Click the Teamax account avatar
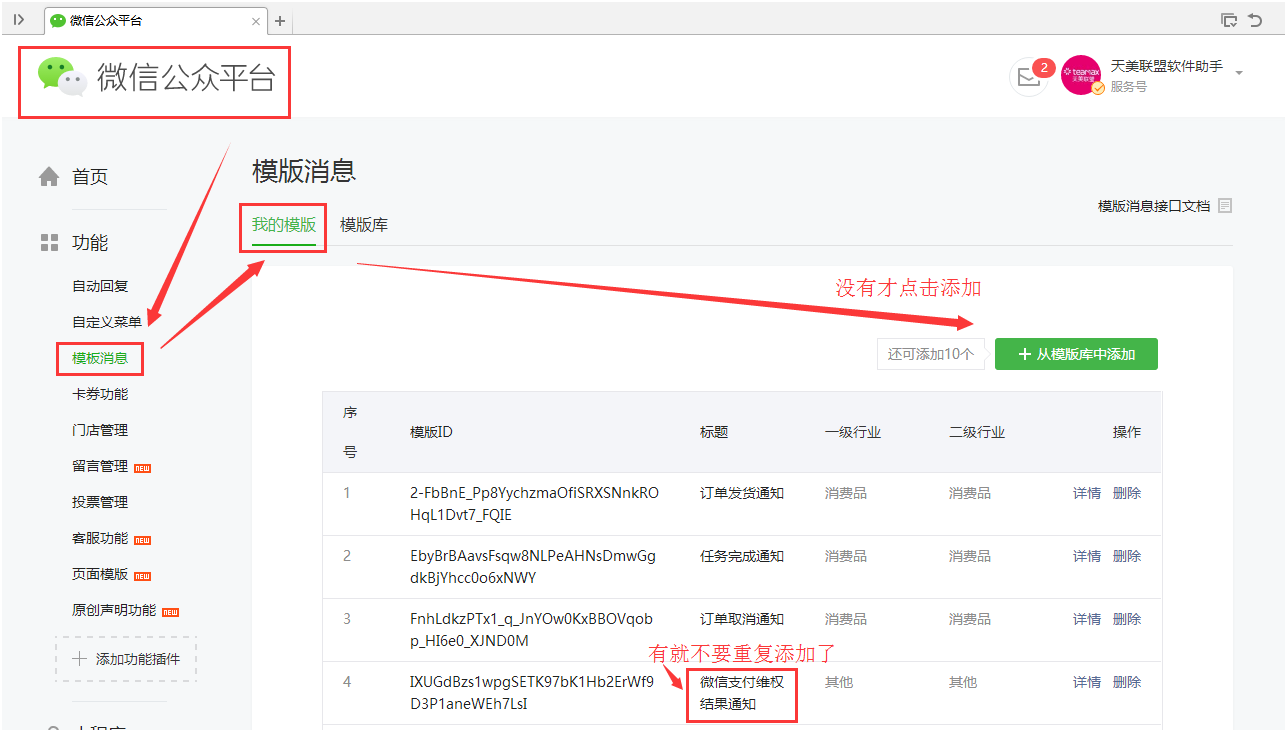Image resolution: width=1287 pixels, height=732 pixels. (1081, 75)
